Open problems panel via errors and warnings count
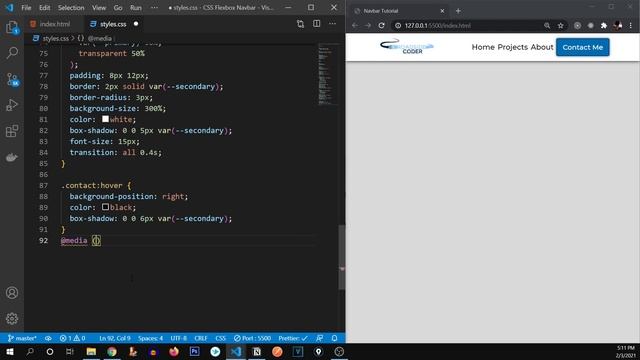 [73, 338]
